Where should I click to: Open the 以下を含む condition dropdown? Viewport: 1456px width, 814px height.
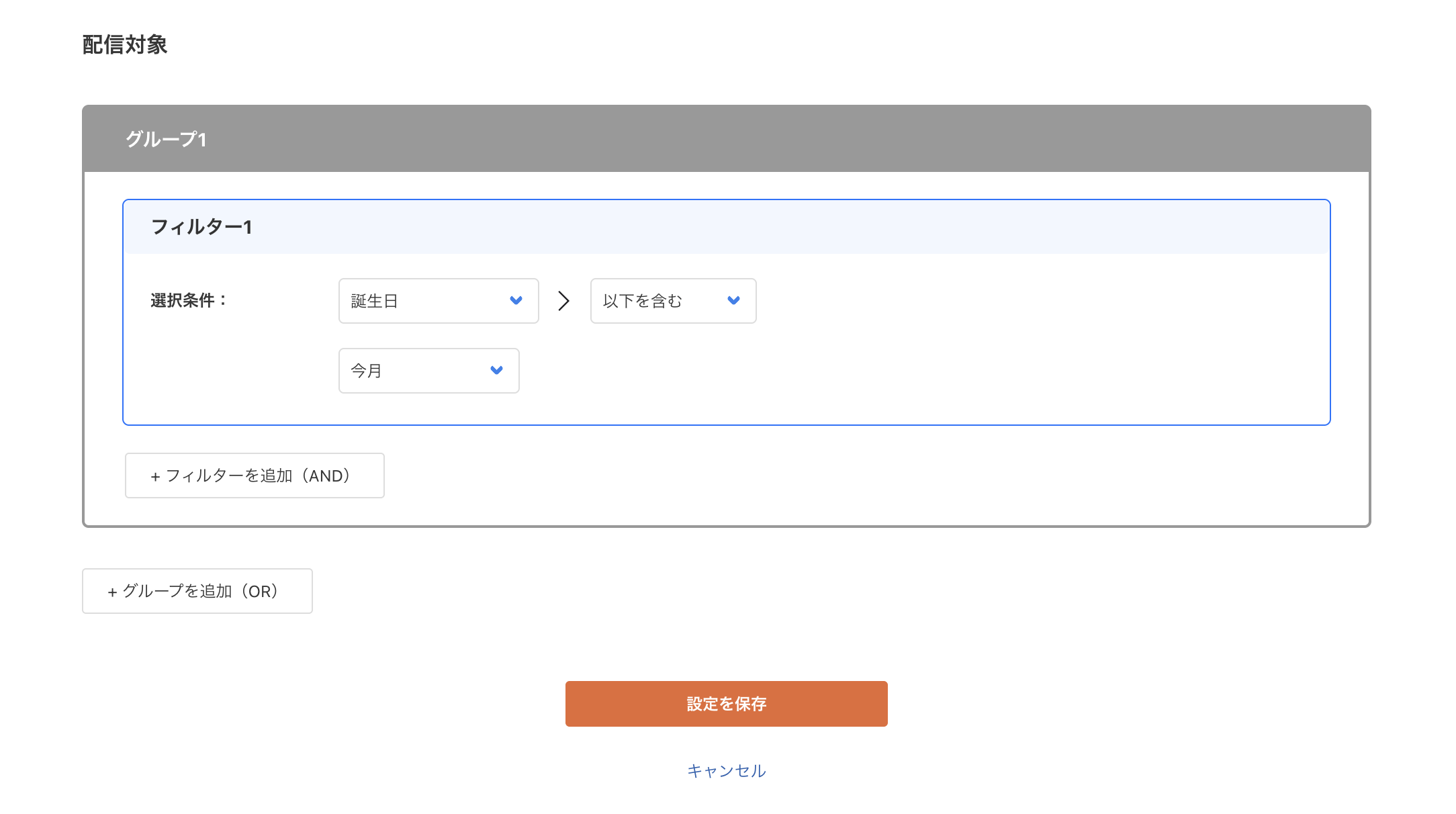(x=672, y=301)
